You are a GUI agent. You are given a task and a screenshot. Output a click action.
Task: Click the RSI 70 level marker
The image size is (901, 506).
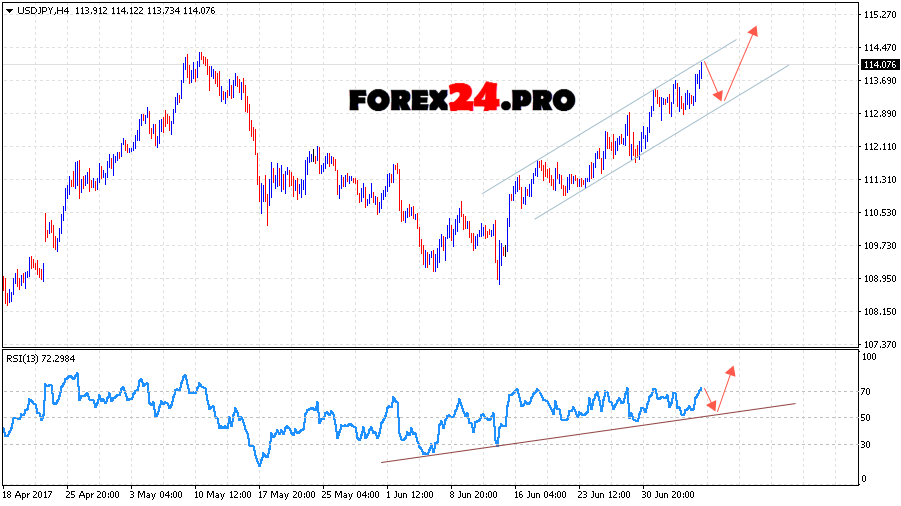point(868,393)
